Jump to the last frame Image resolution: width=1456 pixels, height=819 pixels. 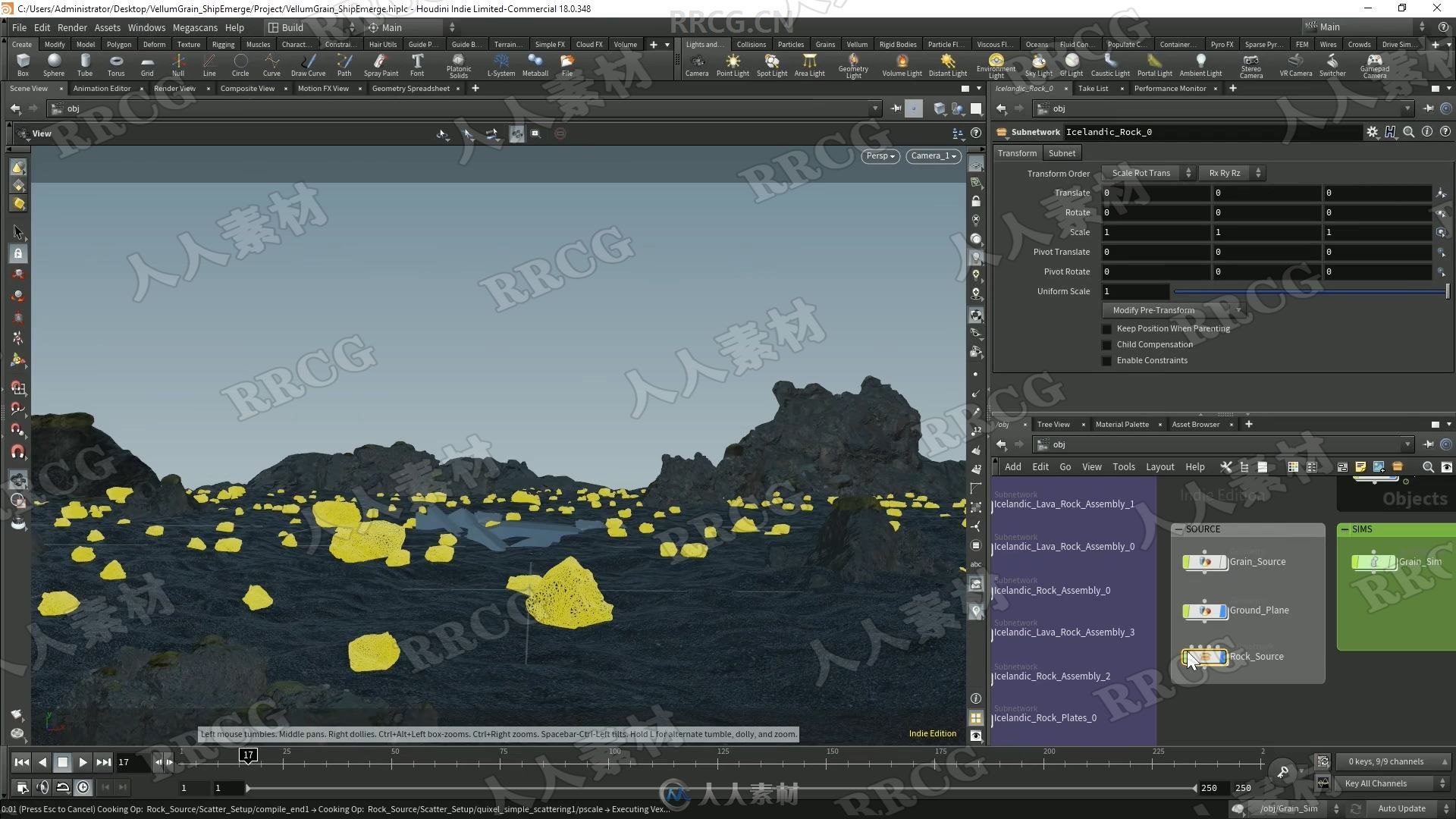tap(103, 763)
